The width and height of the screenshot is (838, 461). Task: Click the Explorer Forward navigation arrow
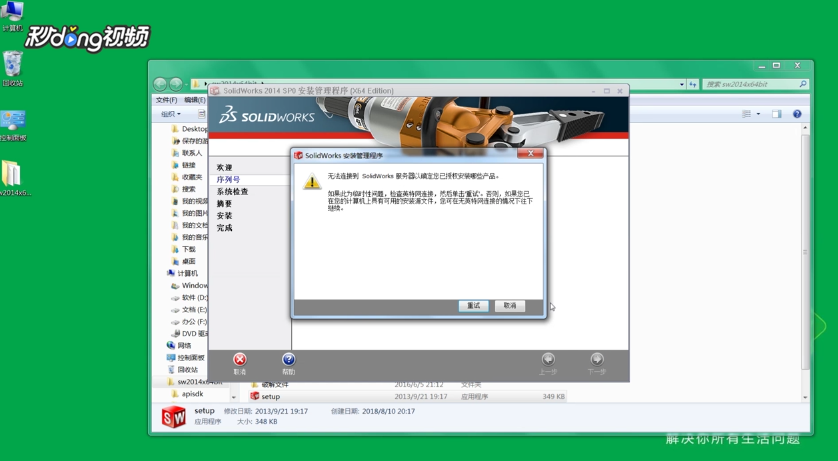pyautogui.click(x=176, y=84)
